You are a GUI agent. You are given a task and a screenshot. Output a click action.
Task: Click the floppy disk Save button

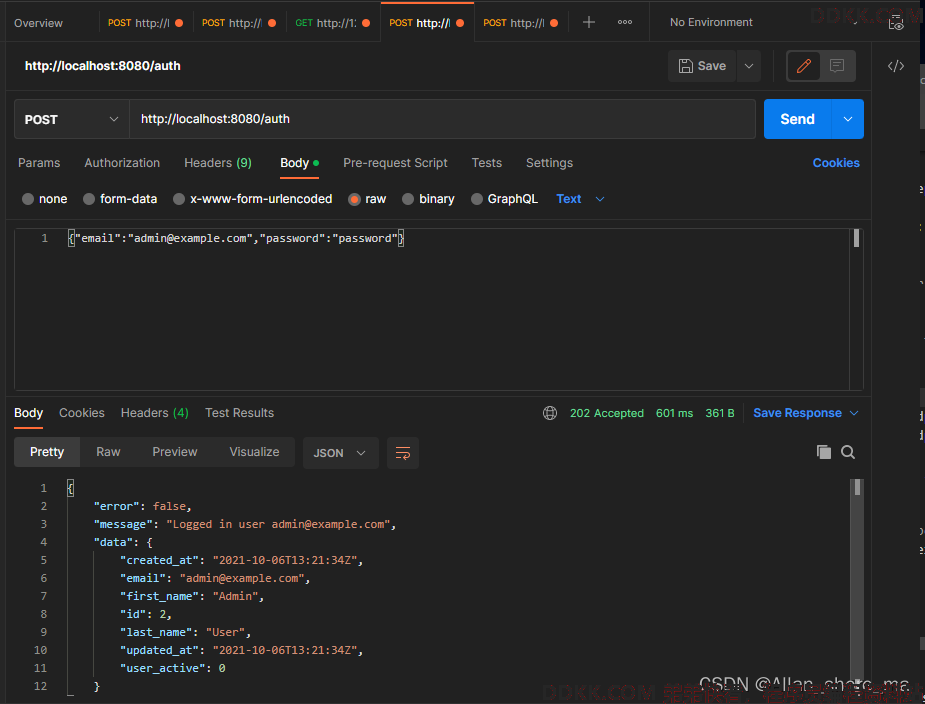(702, 66)
